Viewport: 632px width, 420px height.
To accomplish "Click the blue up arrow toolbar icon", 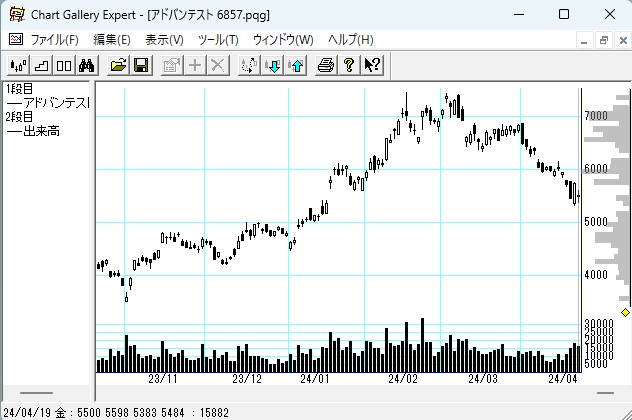I will click(x=296, y=65).
